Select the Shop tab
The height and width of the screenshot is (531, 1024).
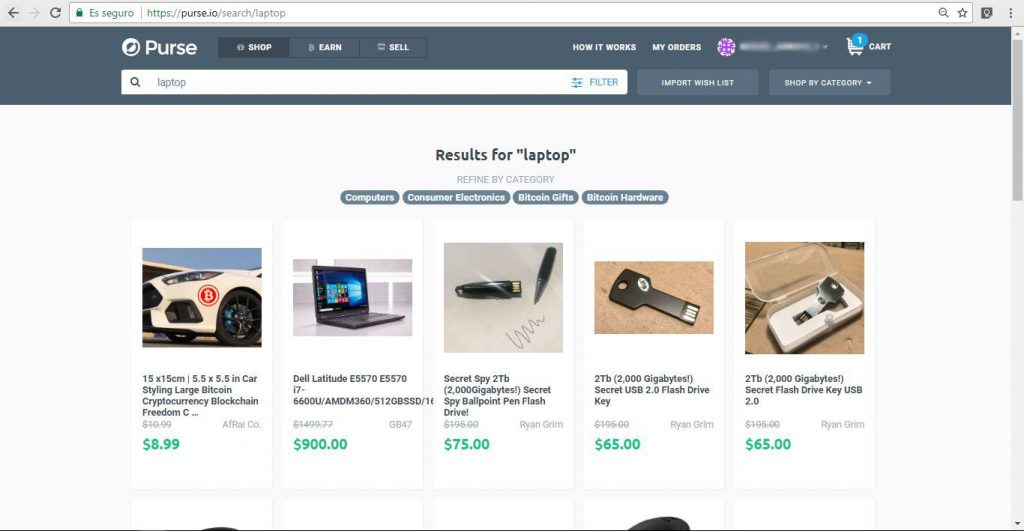pos(254,47)
